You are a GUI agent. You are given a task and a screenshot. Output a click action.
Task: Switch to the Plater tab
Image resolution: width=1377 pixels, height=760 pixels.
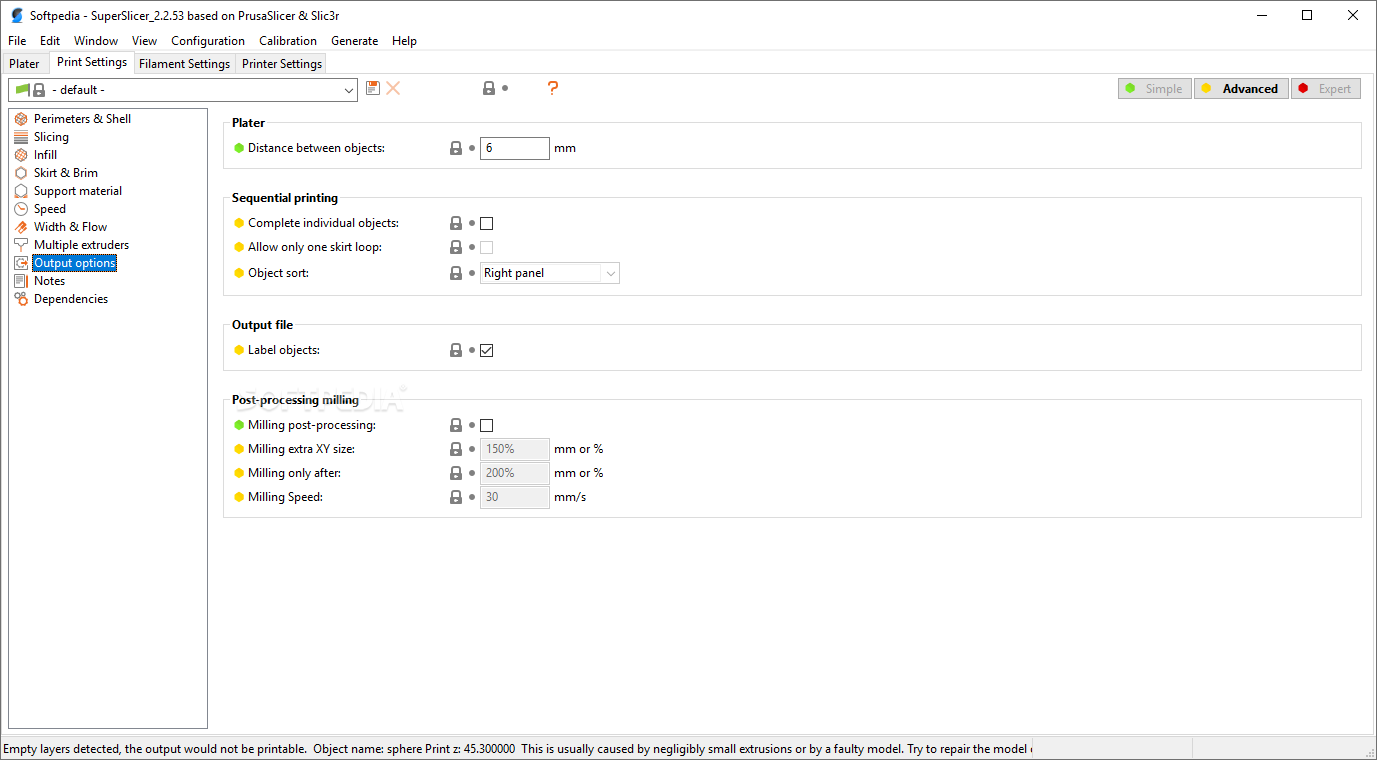pyautogui.click(x=25, y=64)
